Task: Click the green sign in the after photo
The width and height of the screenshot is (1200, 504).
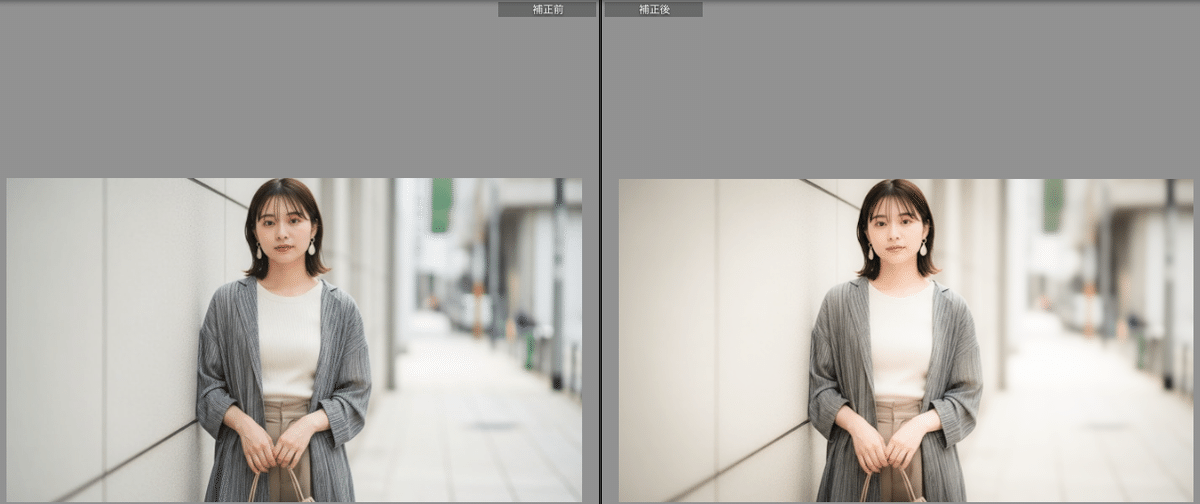Action: pos(1053,205)
